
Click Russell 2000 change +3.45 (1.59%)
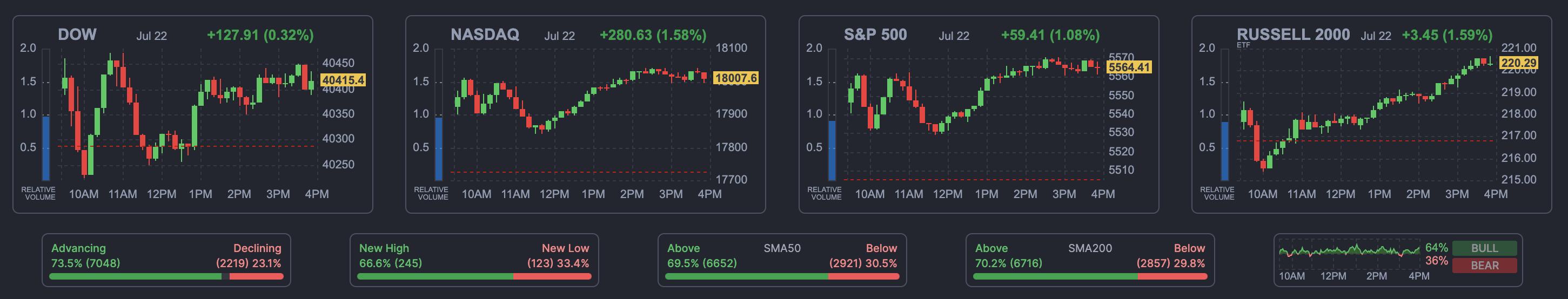pyautogui.click(x=1447, y=35)
